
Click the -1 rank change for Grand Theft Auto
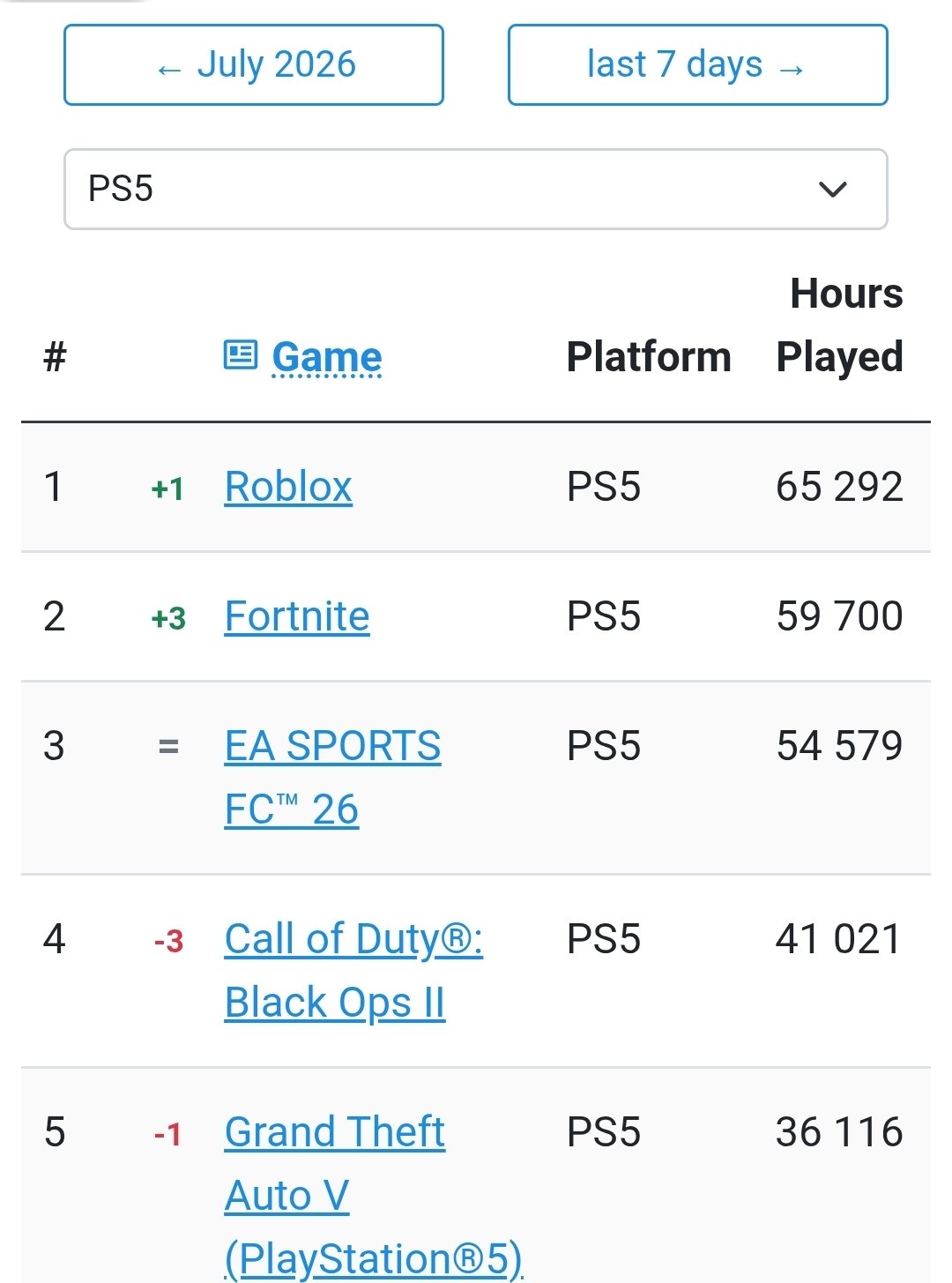(x=167, y=1134)
